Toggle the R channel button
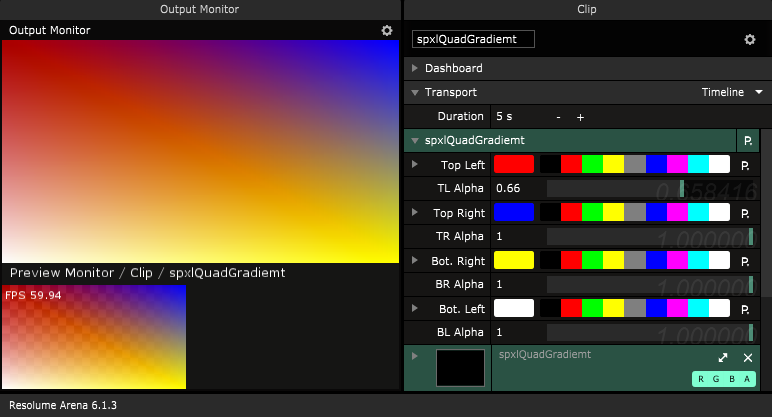This screenshot has width=772, height=417. point(702,379)
